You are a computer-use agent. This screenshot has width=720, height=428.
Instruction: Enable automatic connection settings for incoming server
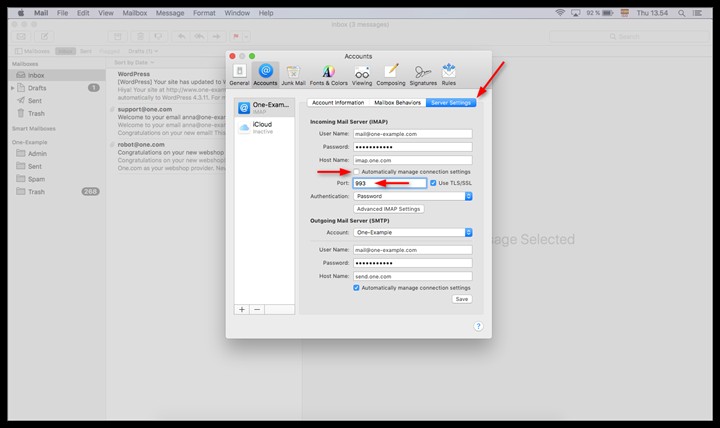tap(356, 172)
